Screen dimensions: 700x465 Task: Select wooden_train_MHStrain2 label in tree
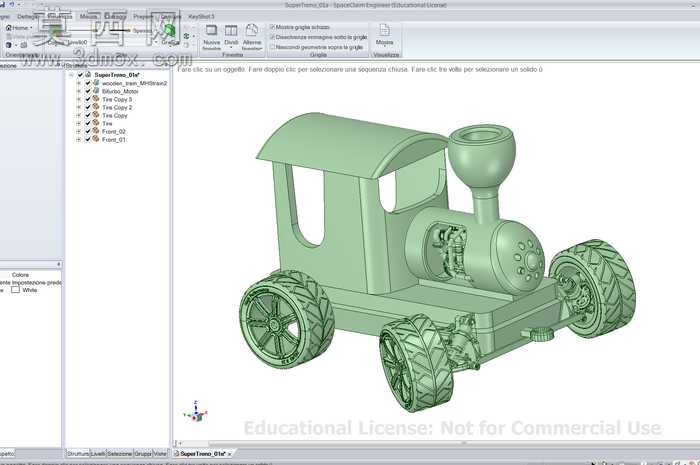[x=134, y=83]
